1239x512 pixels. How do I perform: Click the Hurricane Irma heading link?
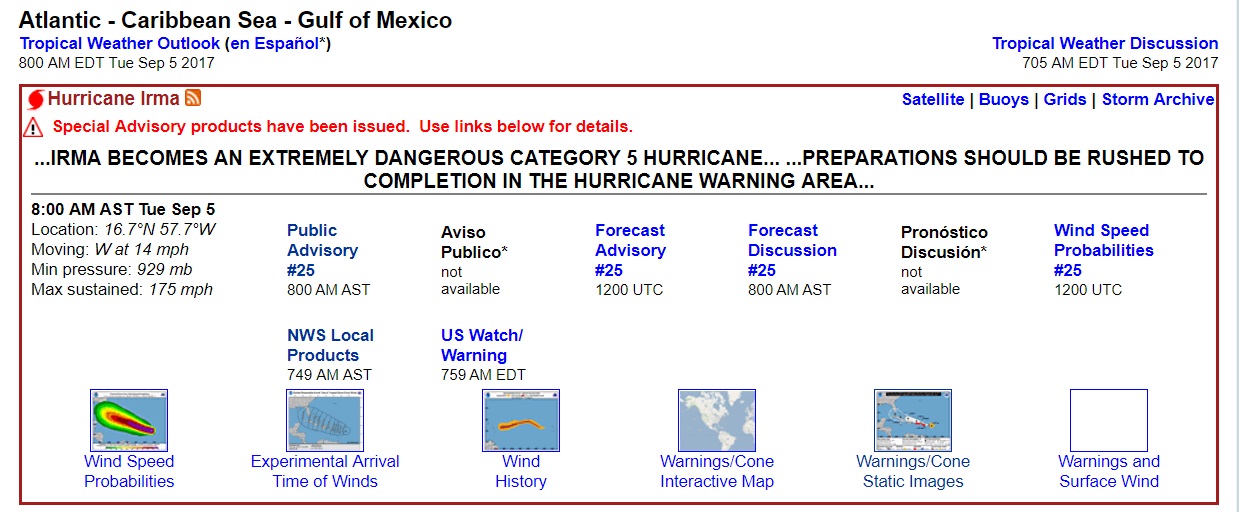[114, 99]
